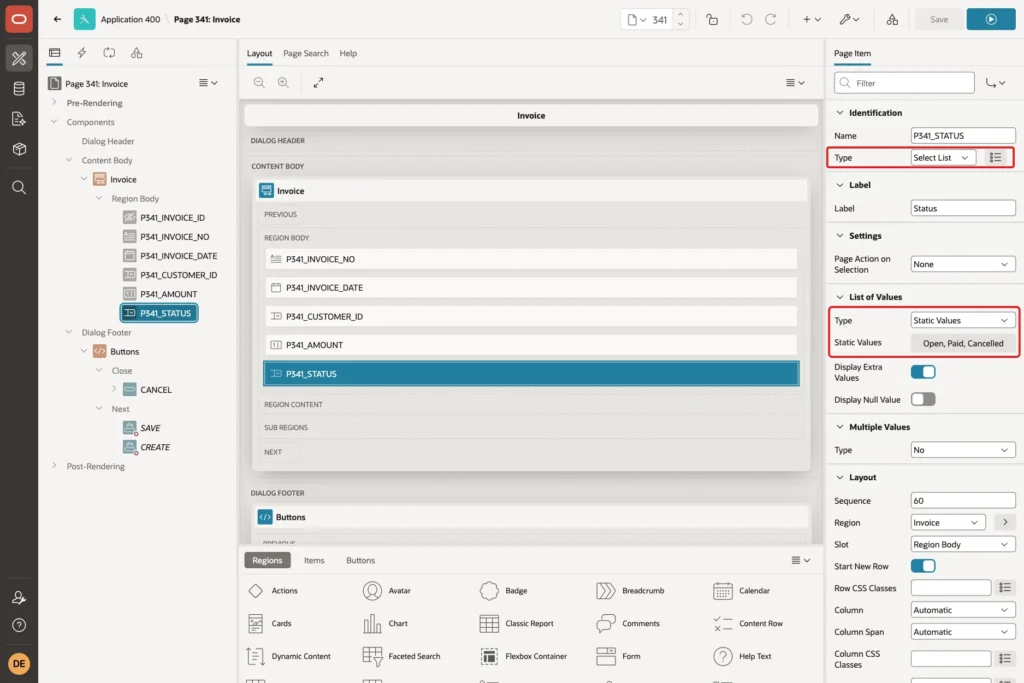Viewport: 1024px width, 683px height.
Task: Open App Builder from the sidebar
Action: coord(19,58)
